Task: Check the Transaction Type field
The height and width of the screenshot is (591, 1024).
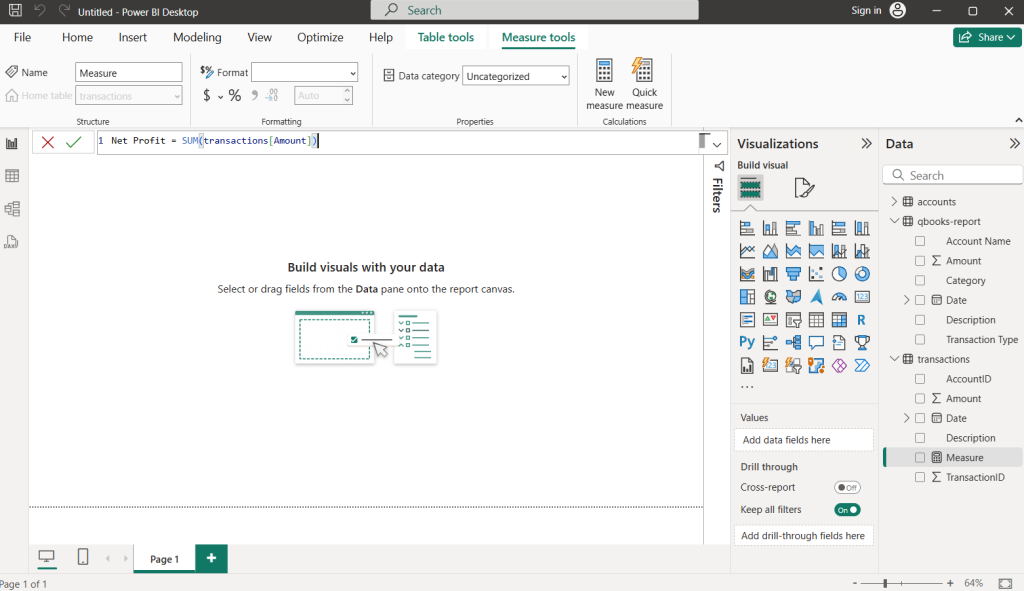Action: [x=920, y=339]
